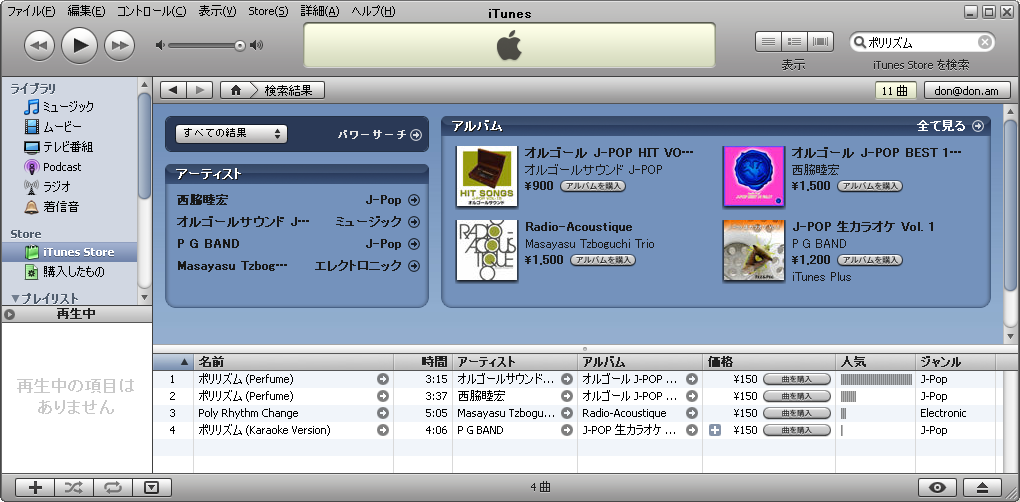Add a new playlist with plus button
The height and width of the screenshot is (502, 1020).
(x=35, y=487)
